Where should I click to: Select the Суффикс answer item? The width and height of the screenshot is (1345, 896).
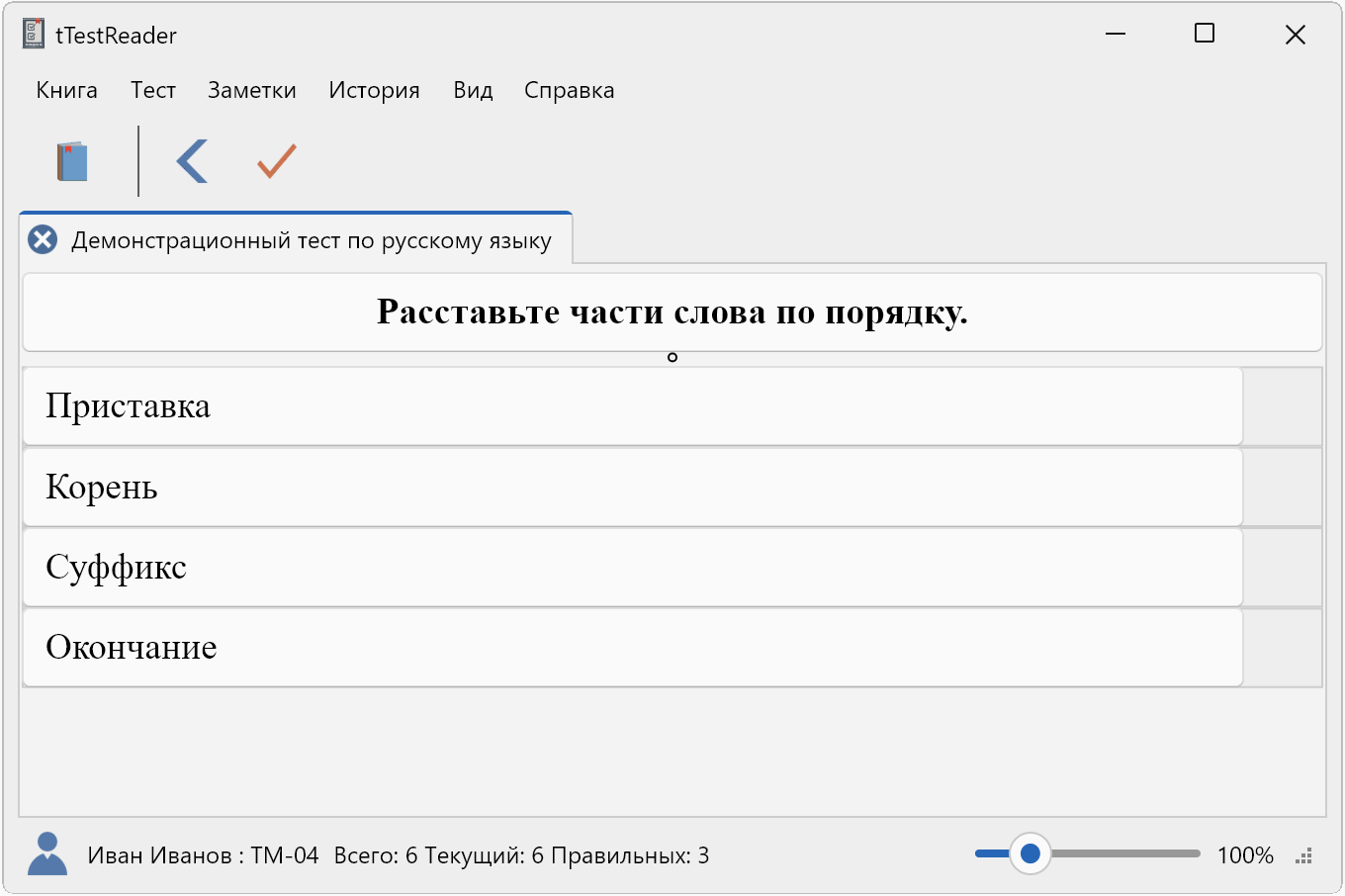pos(633,568)
